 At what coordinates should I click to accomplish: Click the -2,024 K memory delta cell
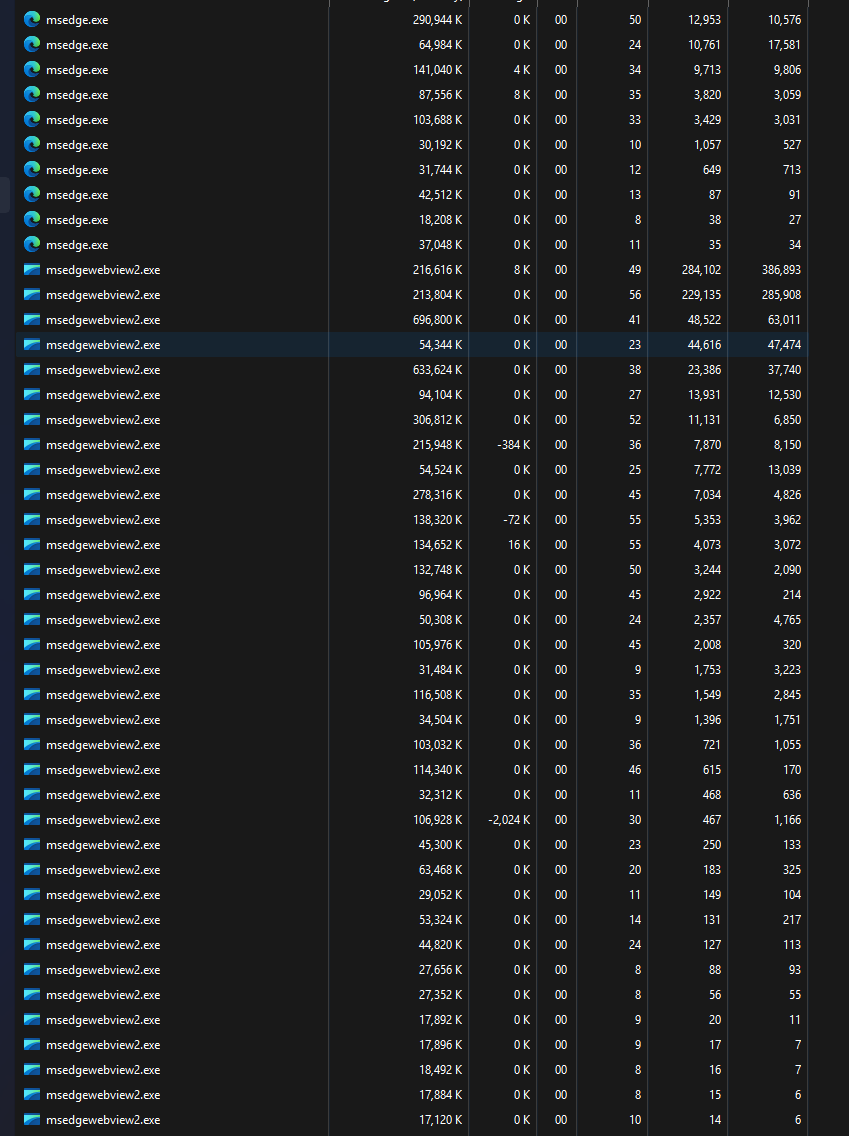[509, 819]
